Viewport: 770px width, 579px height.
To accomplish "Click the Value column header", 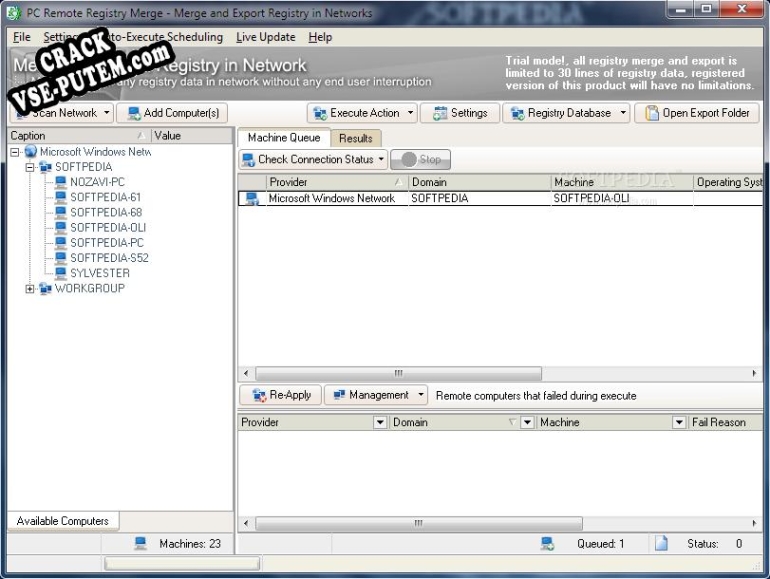I will coord(192,136).
